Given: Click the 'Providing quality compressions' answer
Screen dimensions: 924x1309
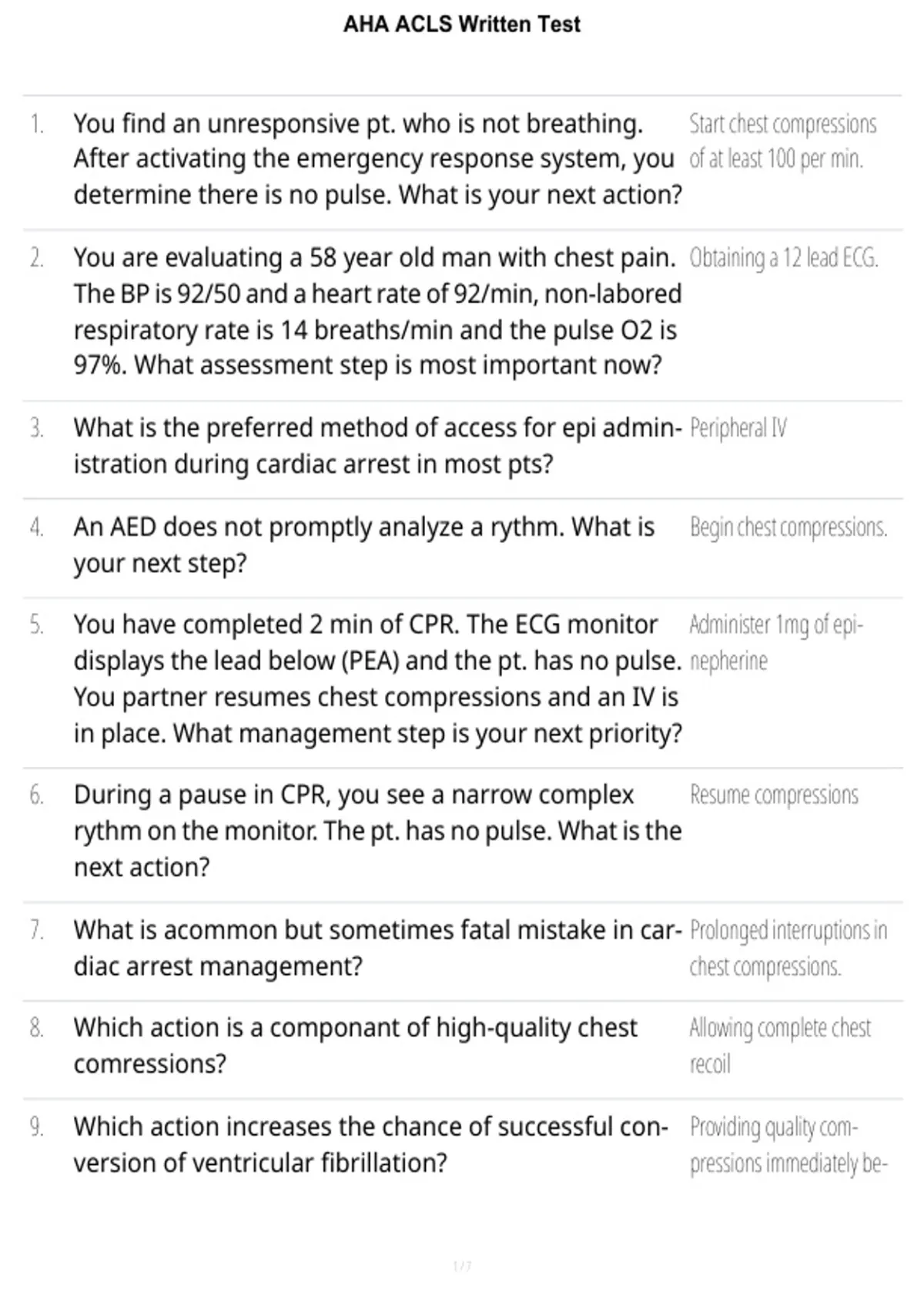Looking at the screenshot, I should coord(788,1146).
